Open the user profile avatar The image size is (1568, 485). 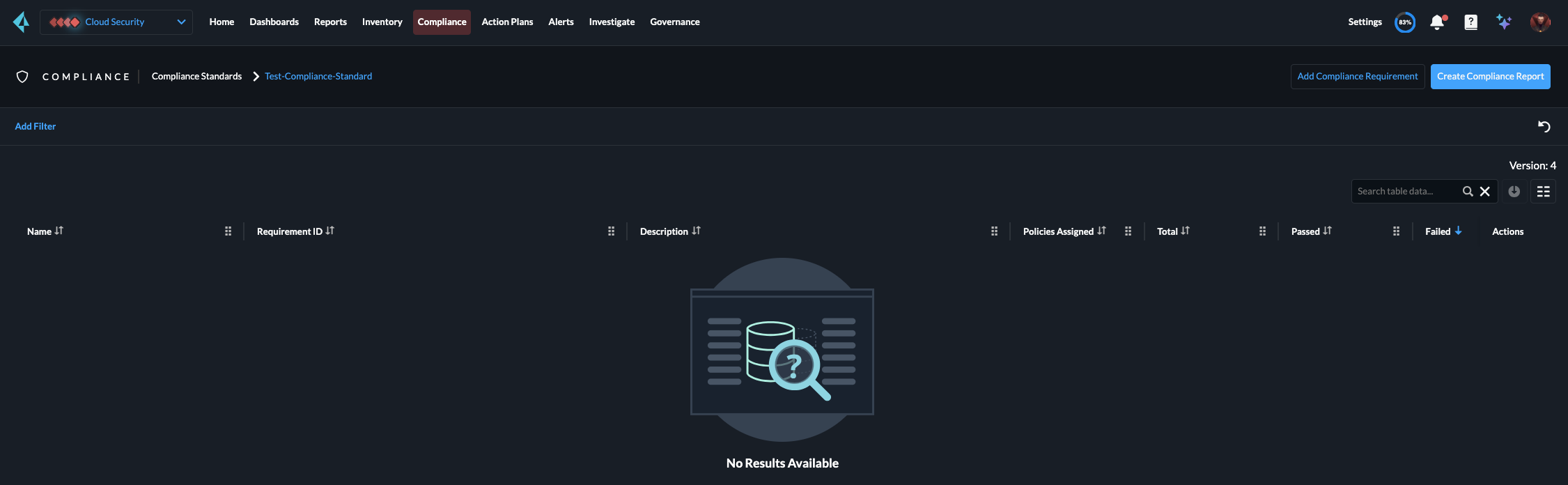(1539, 22)
